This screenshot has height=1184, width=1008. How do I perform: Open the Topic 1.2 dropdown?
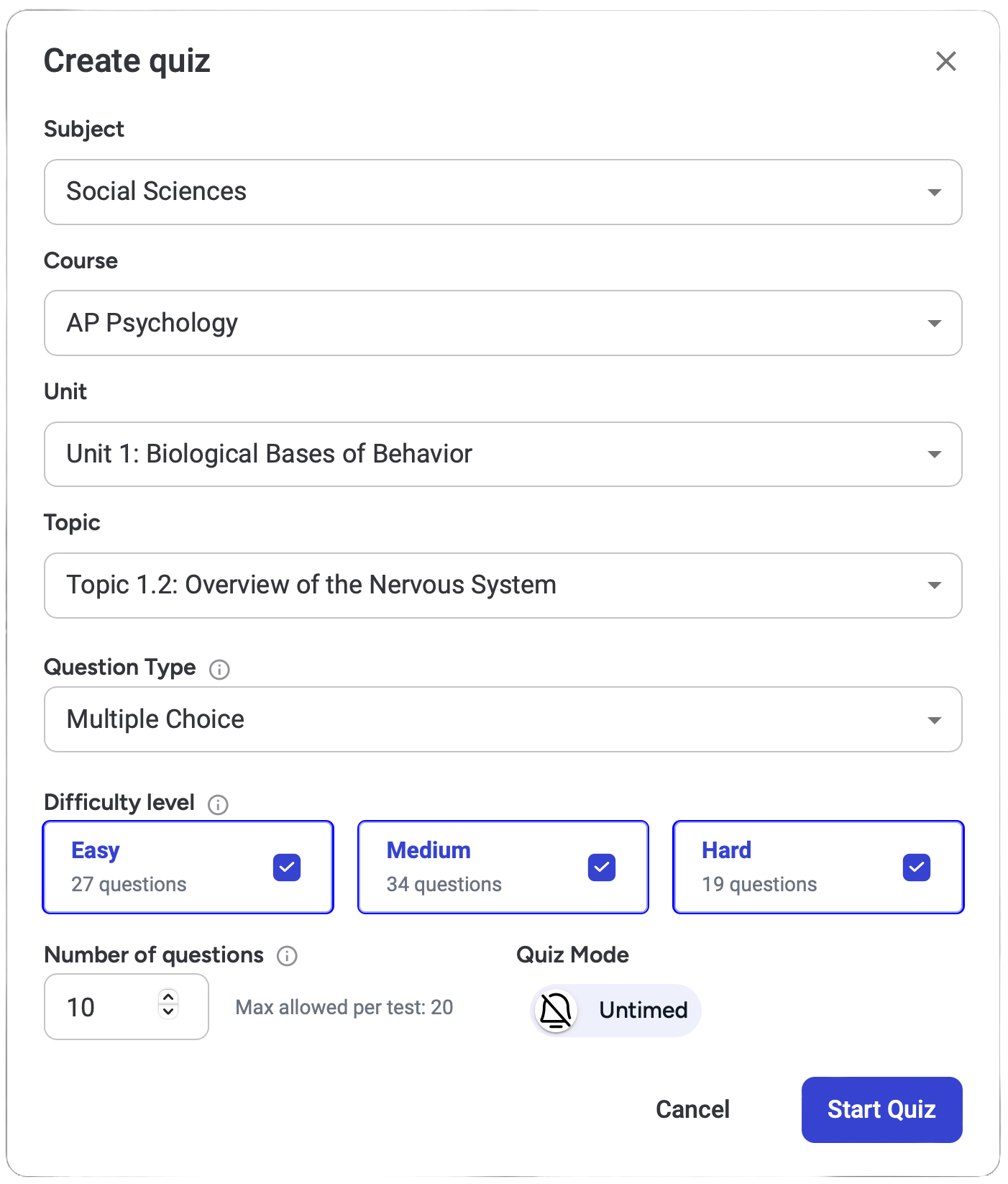pos(503,586)
